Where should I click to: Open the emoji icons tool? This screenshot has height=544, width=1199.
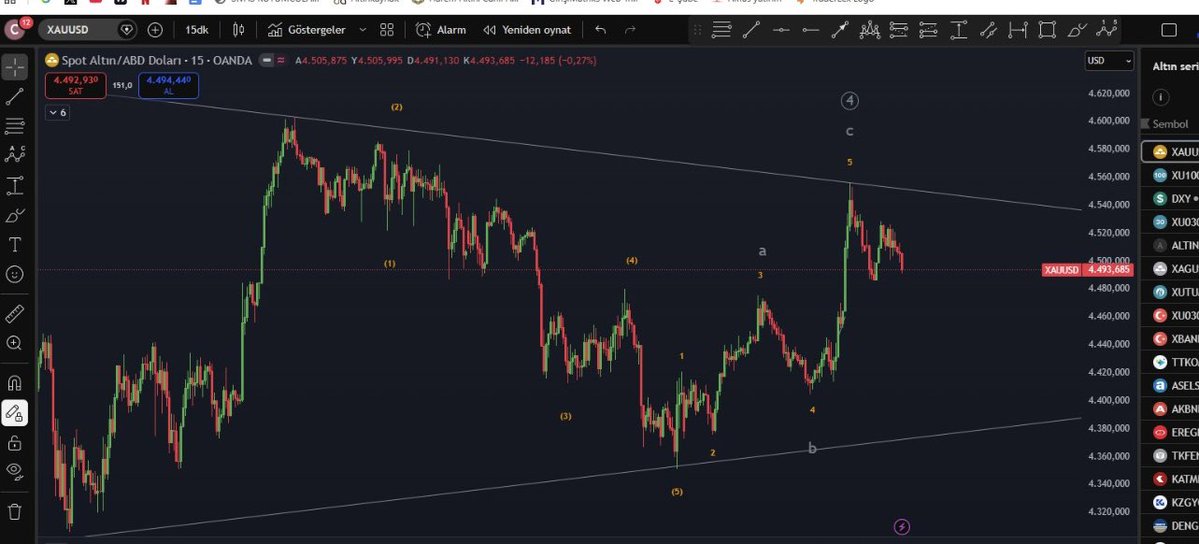click(15, 274)
